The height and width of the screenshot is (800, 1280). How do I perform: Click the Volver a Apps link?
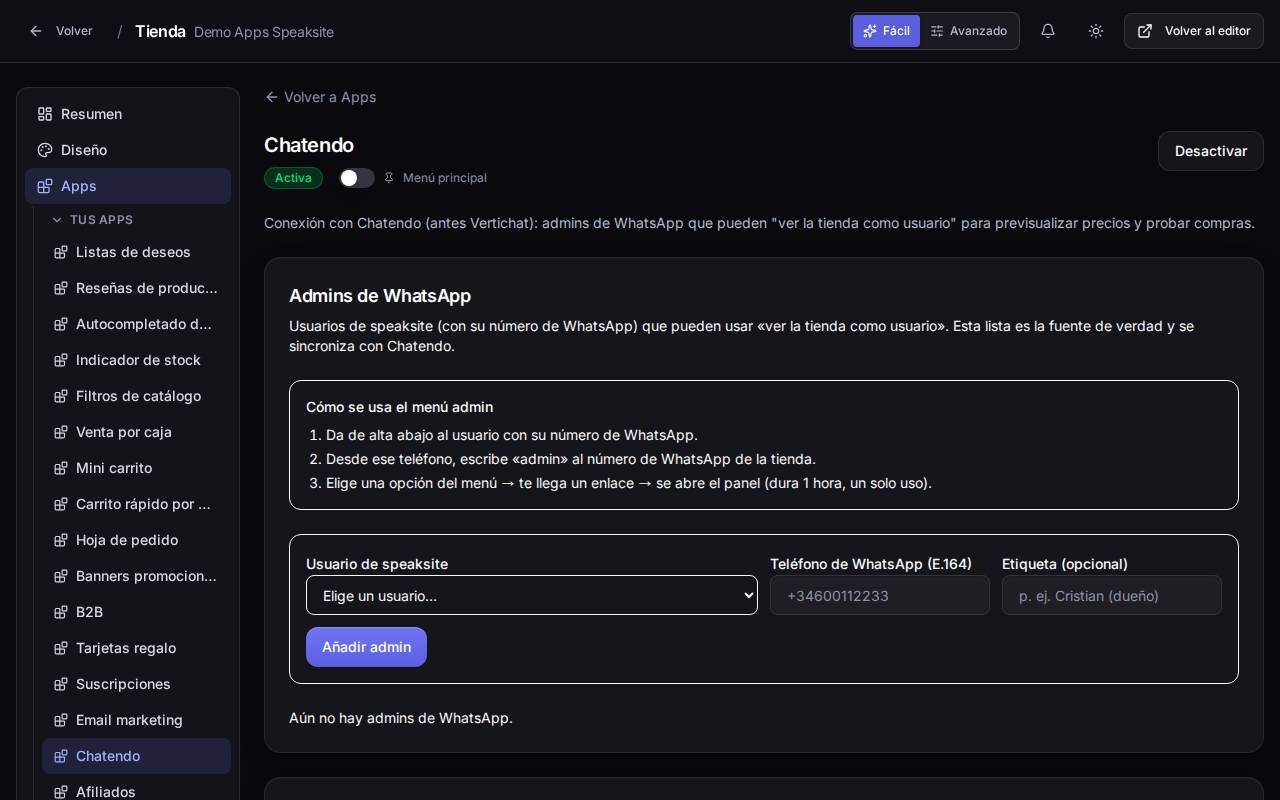(x=320, y=97)
